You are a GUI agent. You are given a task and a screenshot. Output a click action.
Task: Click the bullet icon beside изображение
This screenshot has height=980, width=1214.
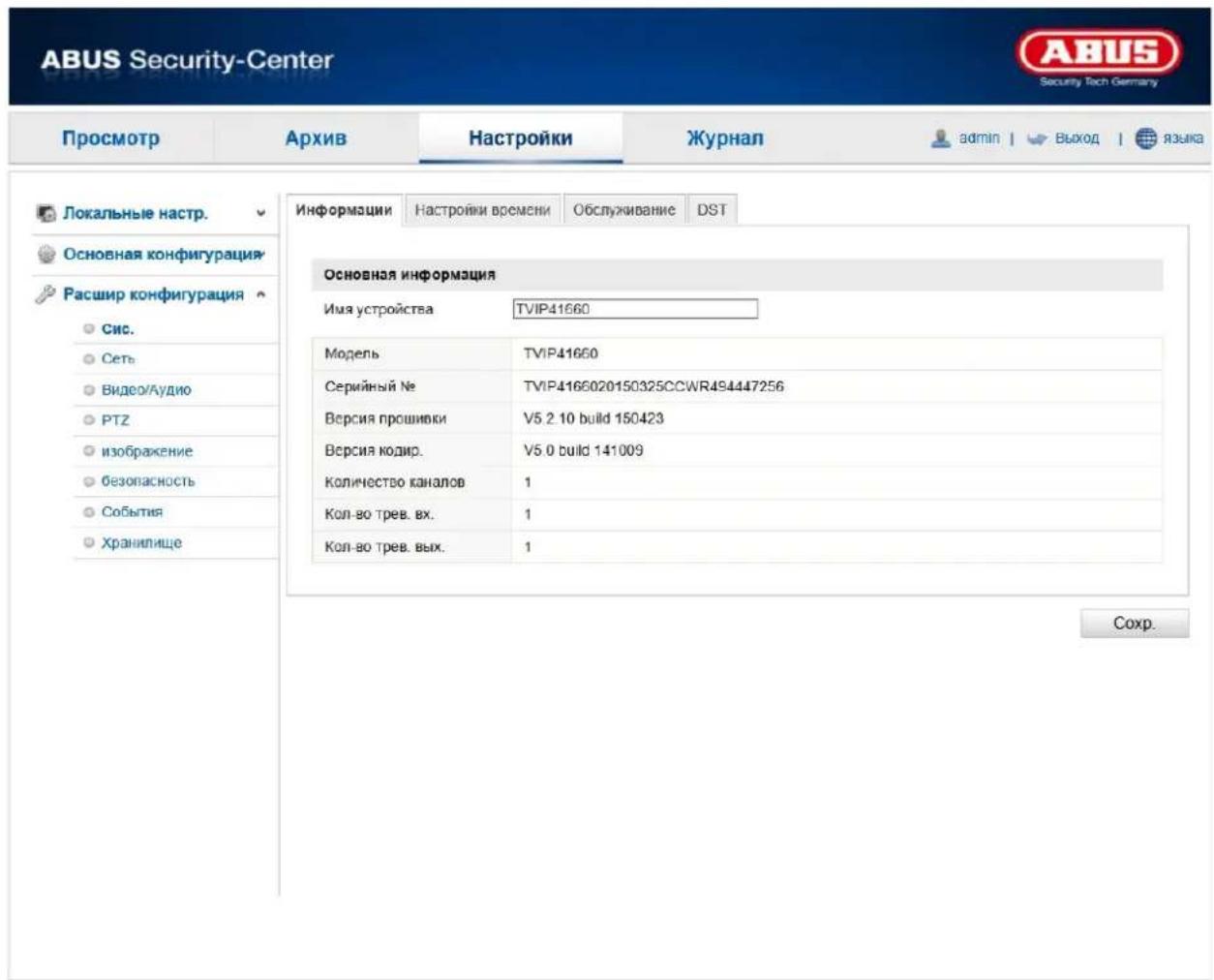89,451
